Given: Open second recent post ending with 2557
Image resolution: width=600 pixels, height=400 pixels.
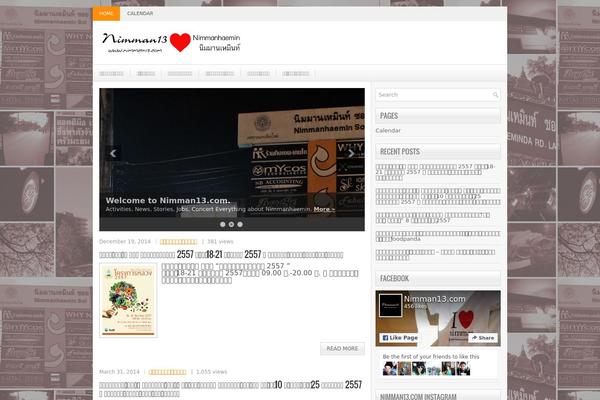Looking at the screenshot, I should coord(438,196).
